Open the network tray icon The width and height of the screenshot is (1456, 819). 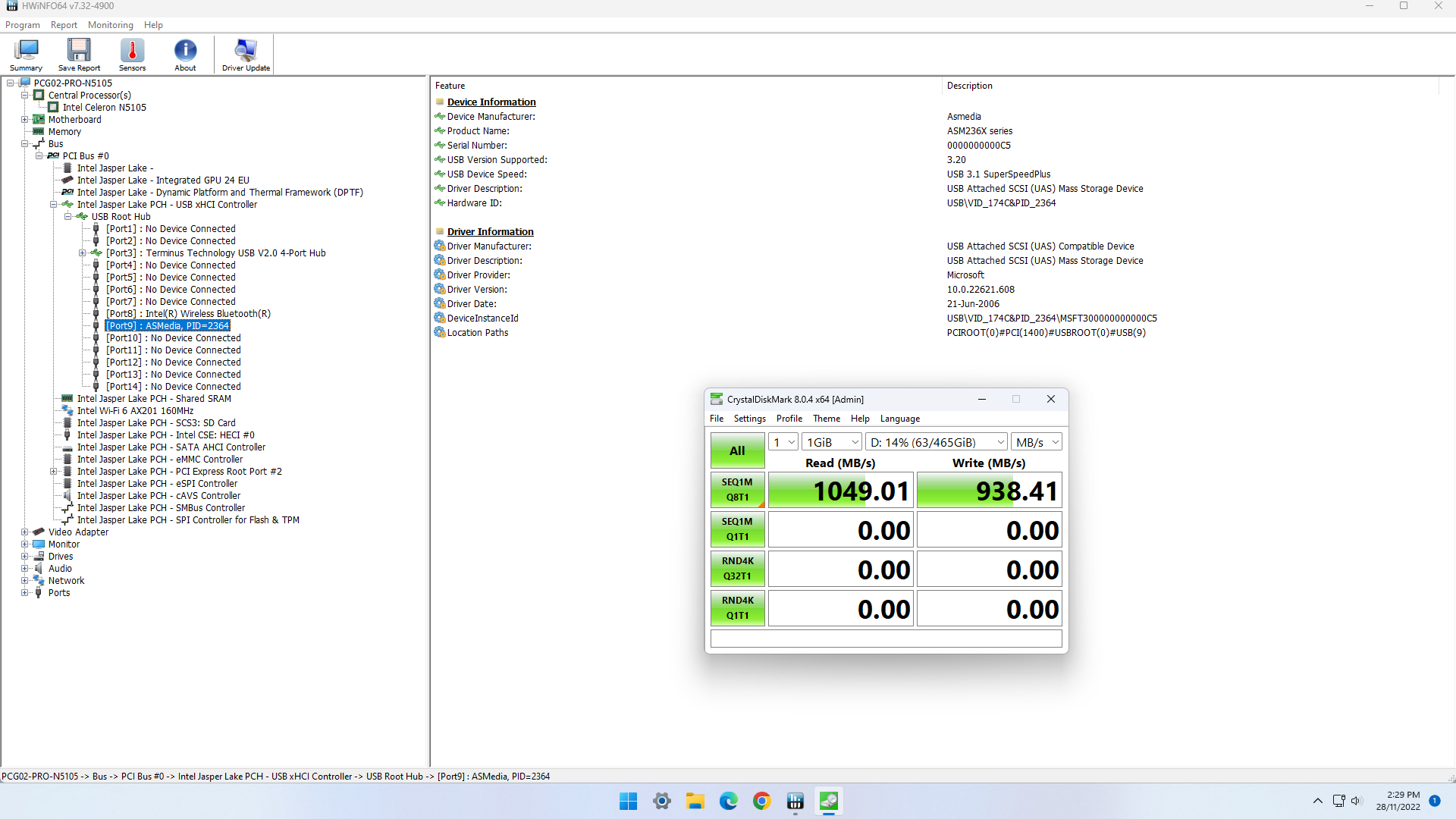[1338, 801]
